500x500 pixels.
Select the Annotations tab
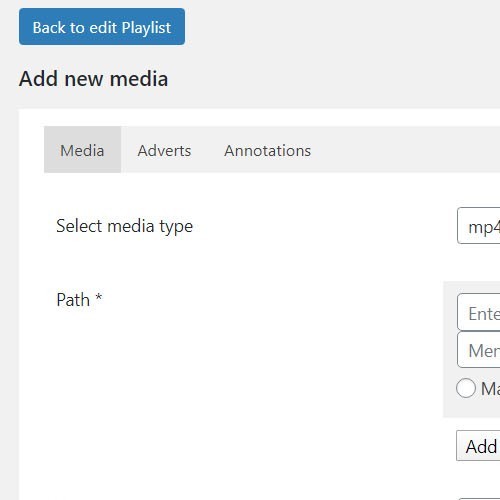(267, 150)
